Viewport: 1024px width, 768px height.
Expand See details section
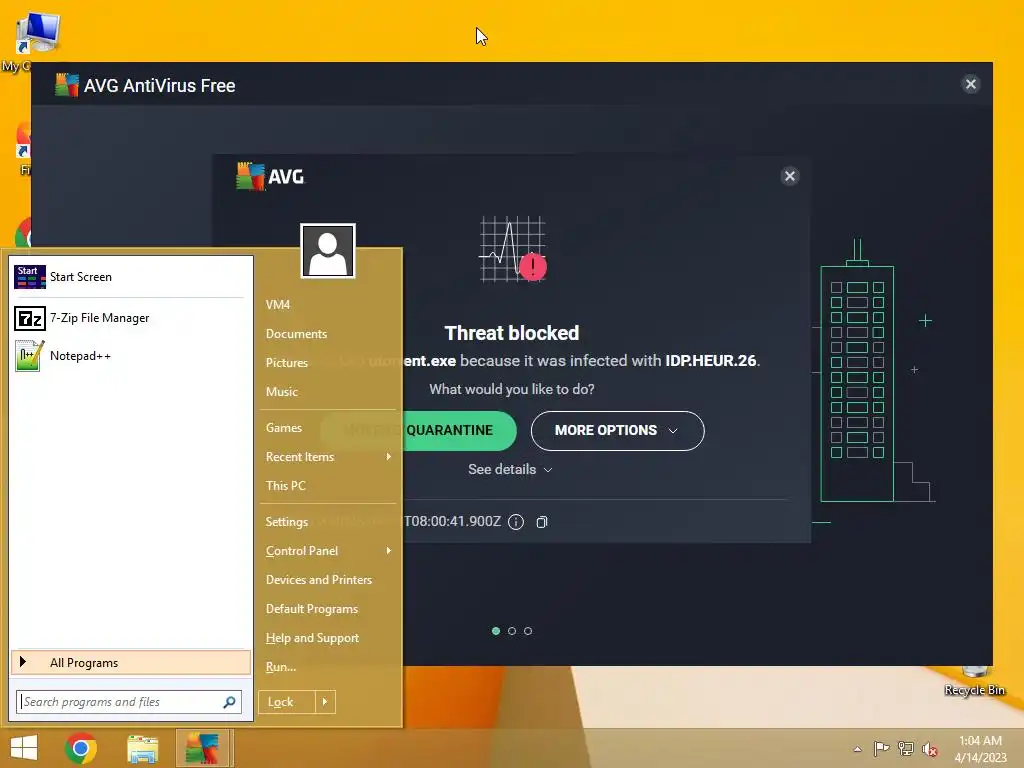click(x=510, y=470)
